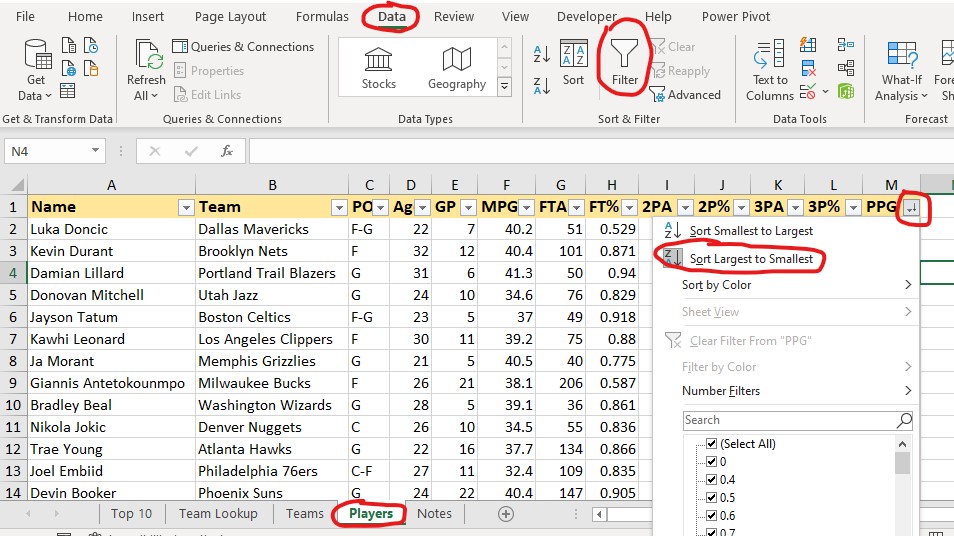954x536 pixels.
Task: Uncheck the 0.5 value checkbox
Action: point(711,498)
